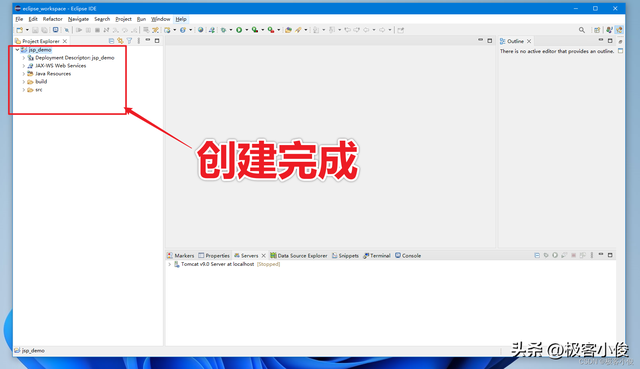Open the New wizard dropdown arrow

[x=27, y=30]
